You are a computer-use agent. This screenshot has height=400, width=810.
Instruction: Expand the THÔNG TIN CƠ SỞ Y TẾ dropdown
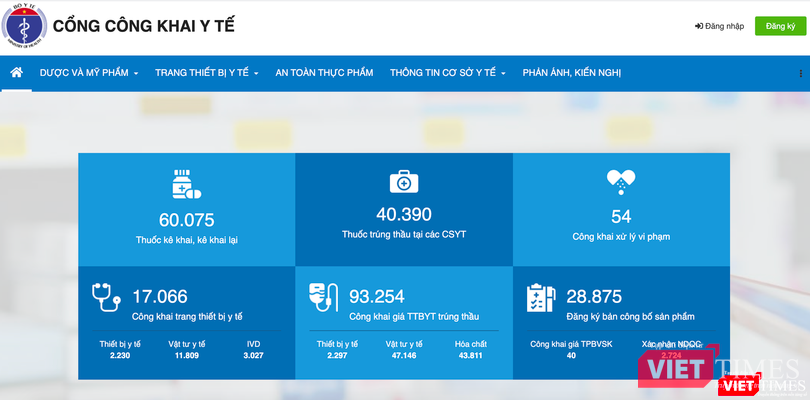[448, 73]
